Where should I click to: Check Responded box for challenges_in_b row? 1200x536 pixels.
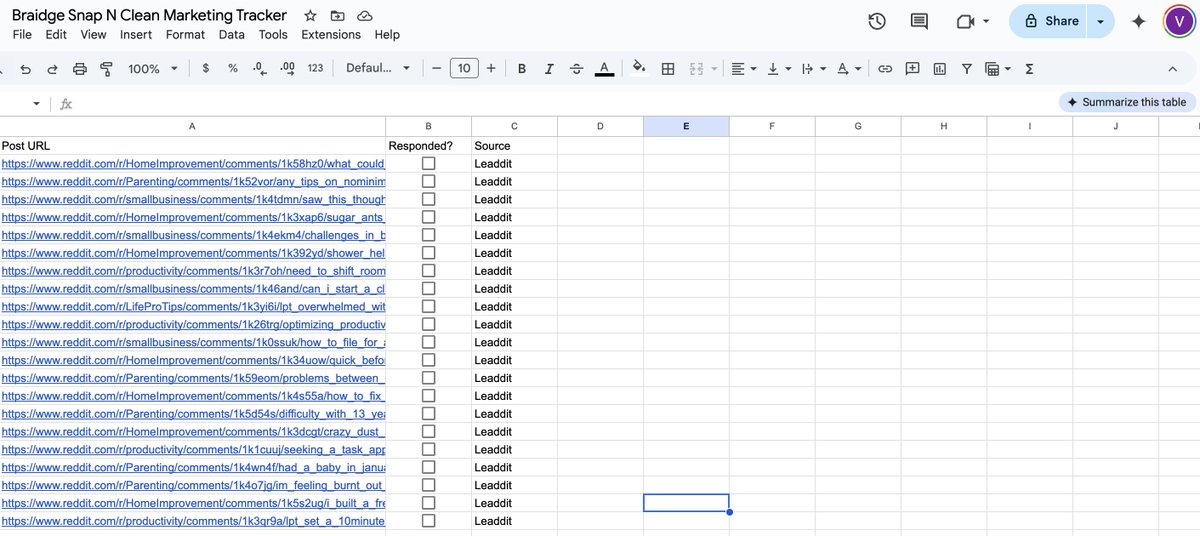(428, 235)
